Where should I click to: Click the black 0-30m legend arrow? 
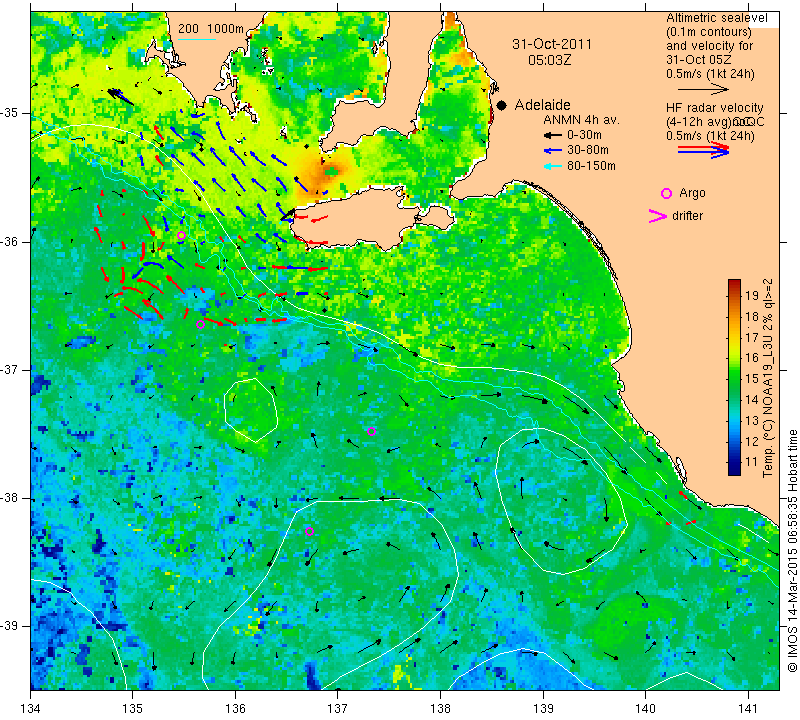pos(552,135)
